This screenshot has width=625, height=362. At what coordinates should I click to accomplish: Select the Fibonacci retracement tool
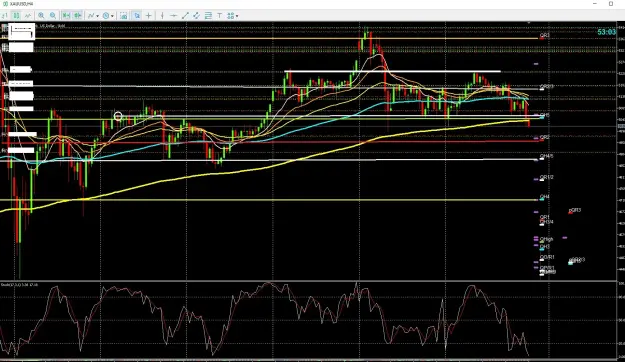click(x=208, y=16)
